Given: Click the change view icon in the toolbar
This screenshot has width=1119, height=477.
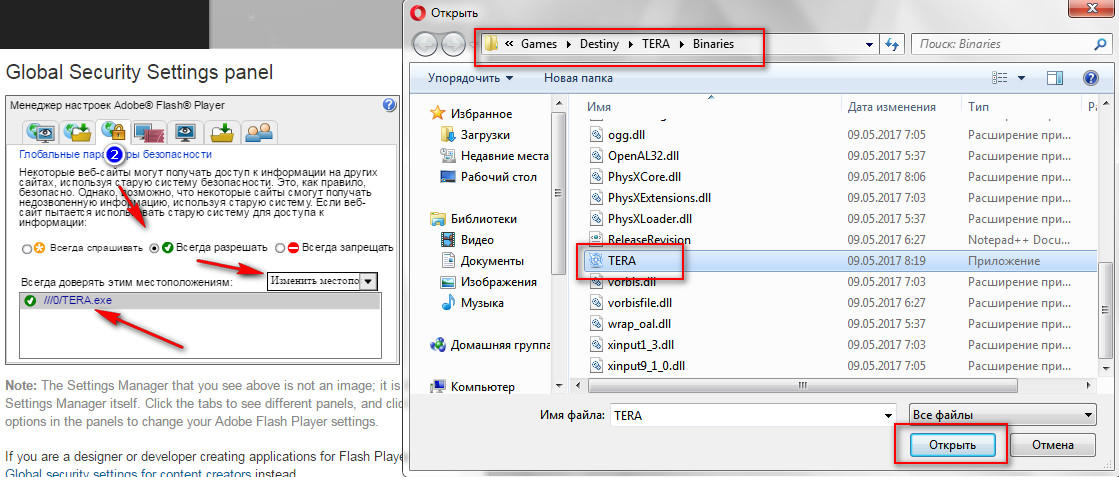Looking at the screenshot, I should (1000, 78).
